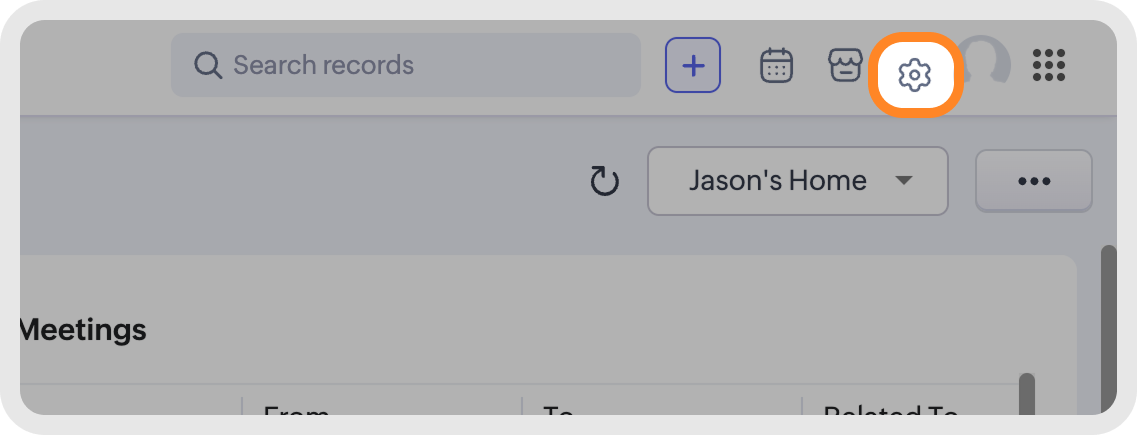Click the blue plus create button
Viewport: 1137px width, 435px height.
point(693,66)
